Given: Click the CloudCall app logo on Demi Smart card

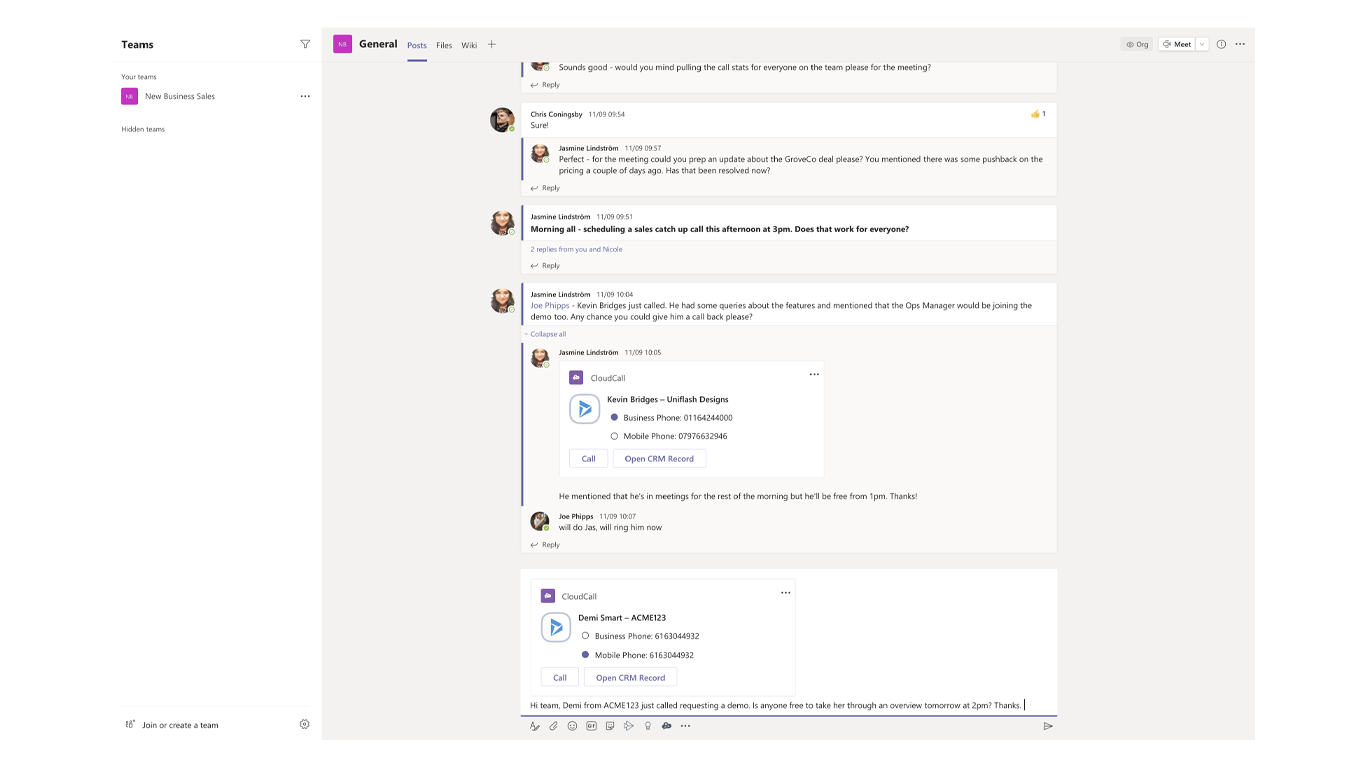Looking at the screenshot, I should click(x=547, y=596).
